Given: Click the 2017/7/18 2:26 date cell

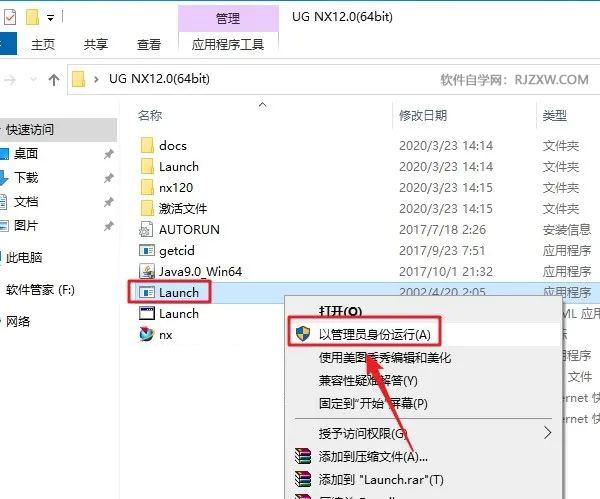Looking at the screenshot, I should (442, 229).
